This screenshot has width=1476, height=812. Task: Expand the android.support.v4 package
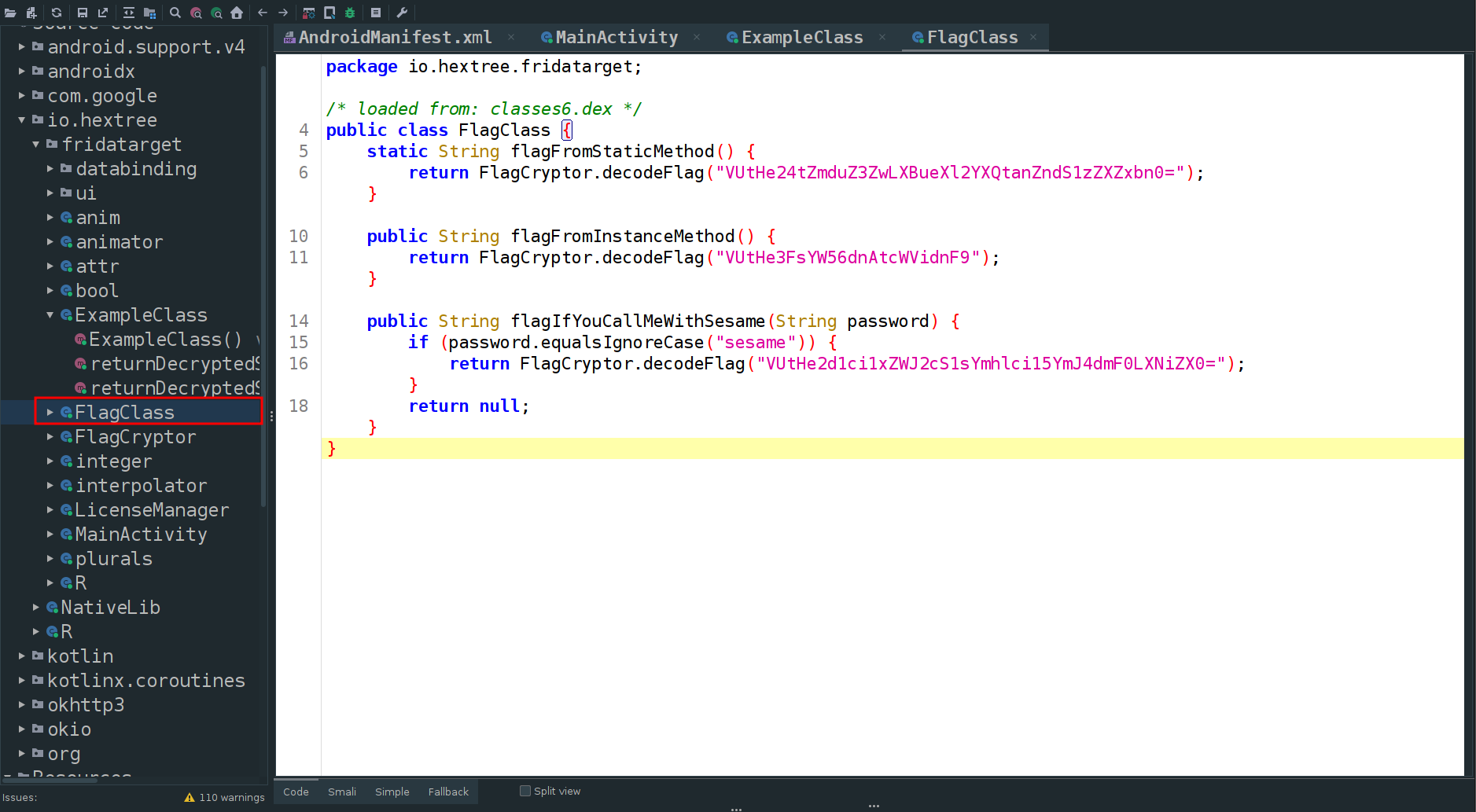22,47
